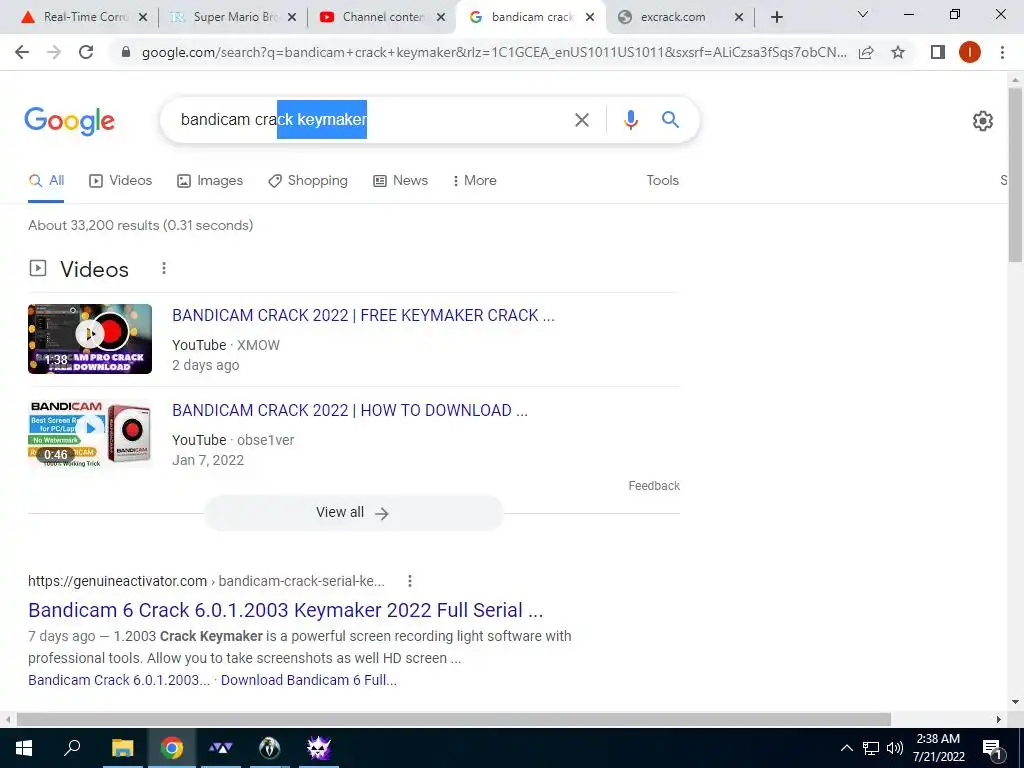Open File Explorer from the taskbar

point(122,748)
